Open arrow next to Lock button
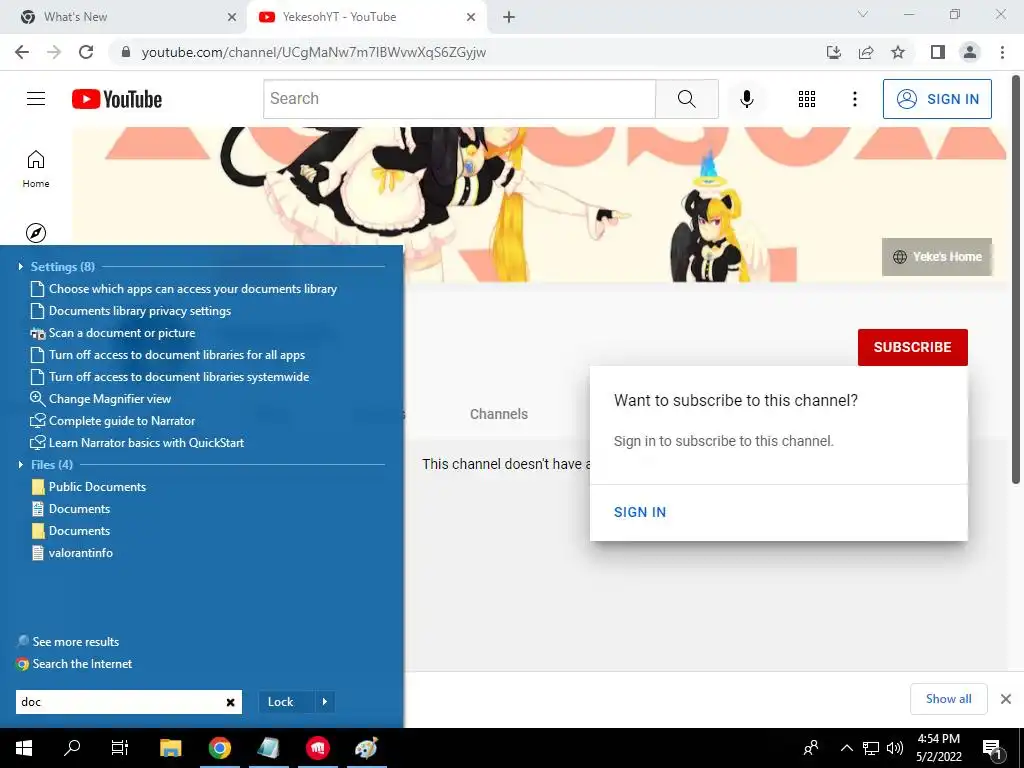Viewport: 1024px width, 768px height. point(325,701)
